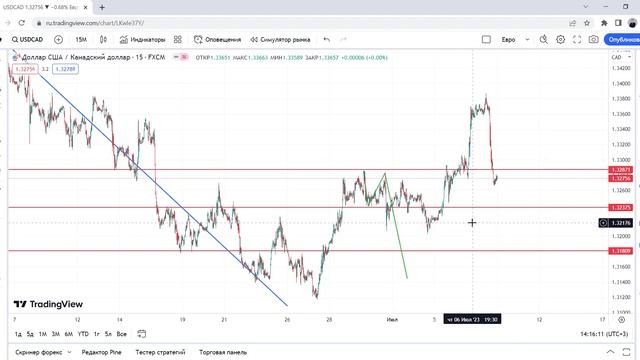Open the browser extensions puzzle icon
The height and width of the screenshot is (360, 640).
(x=604, y=23)
